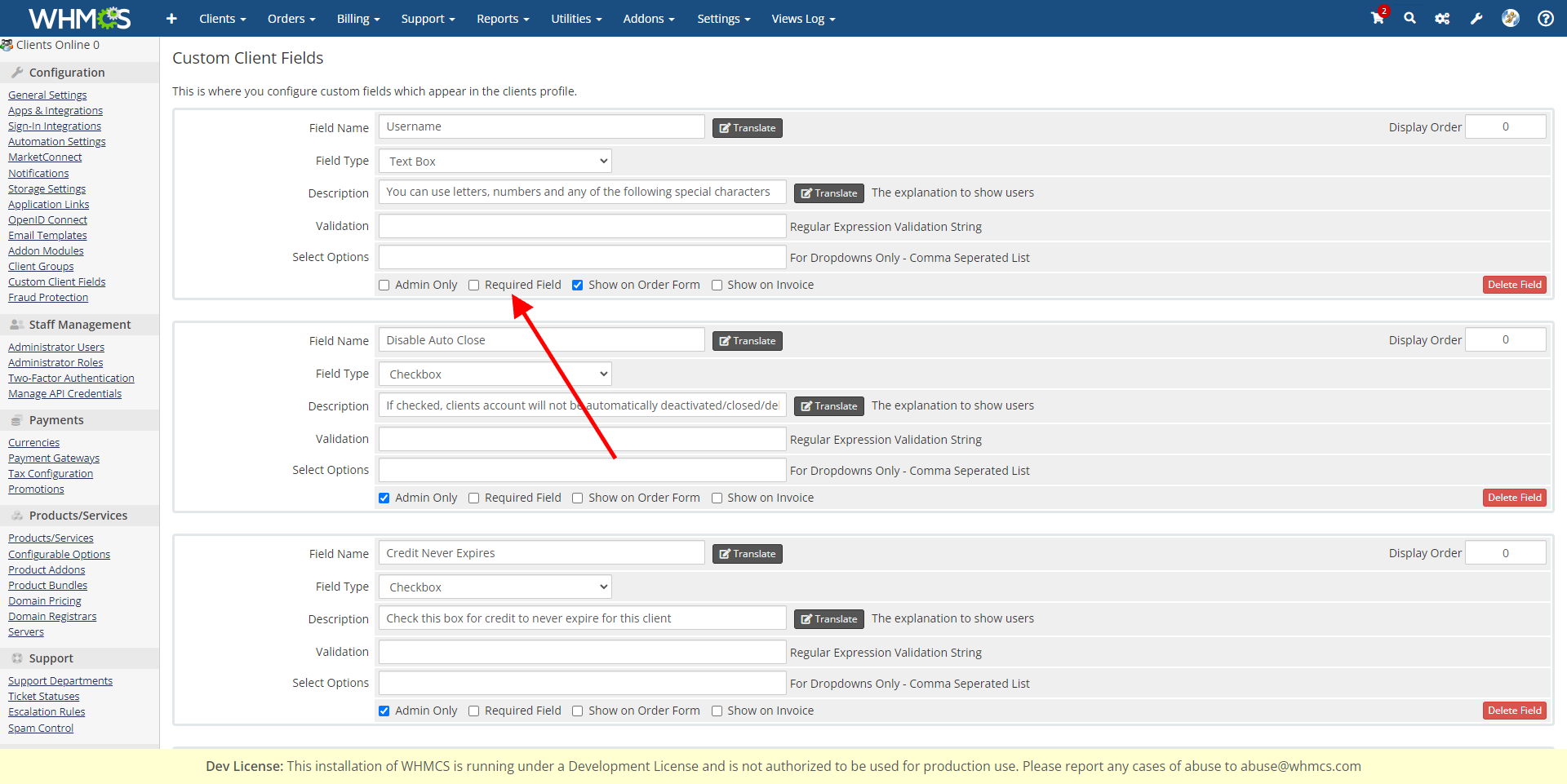
Task: Expand the Utilities menu
Action: point(575,19)
